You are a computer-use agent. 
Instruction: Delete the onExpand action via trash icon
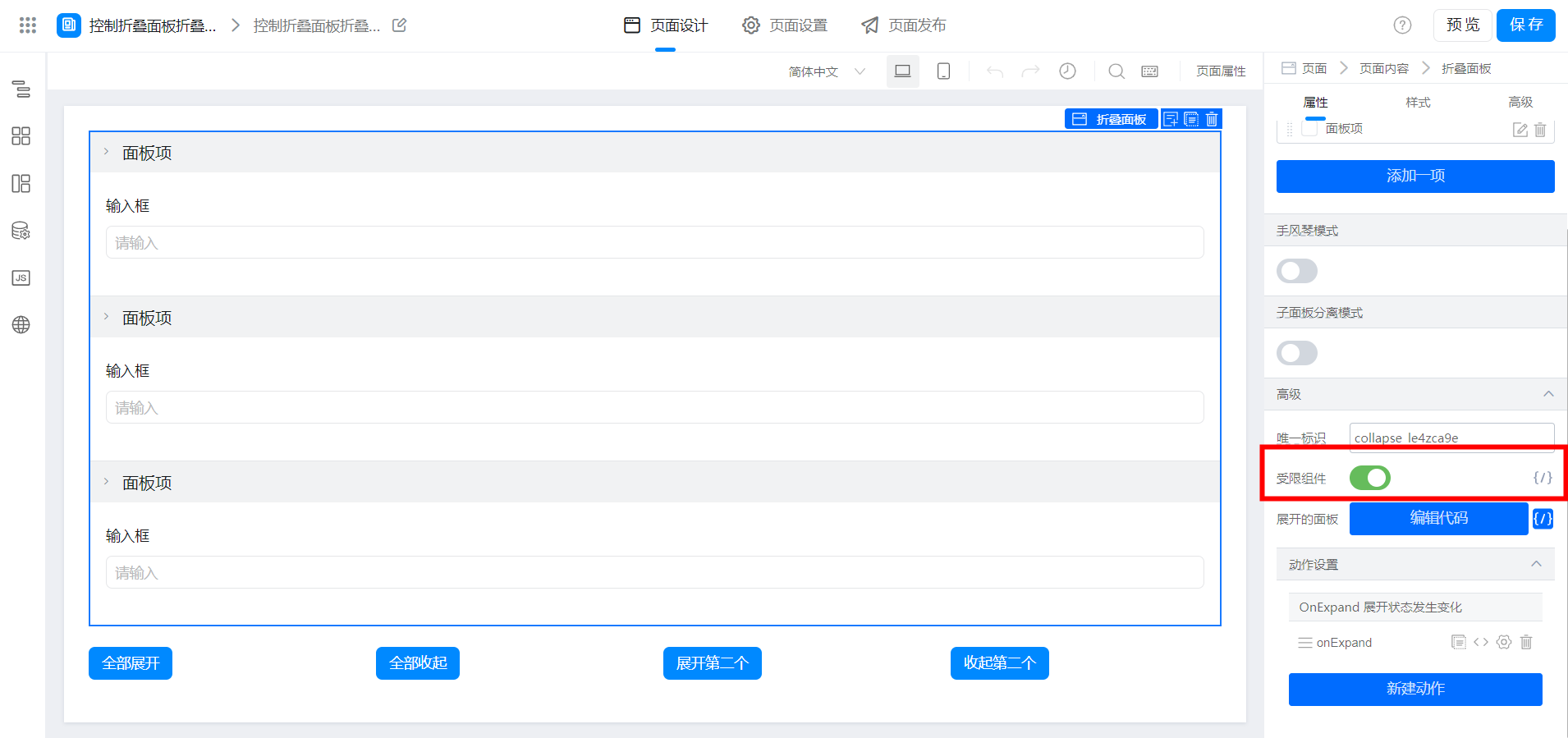pos(1526,642)
